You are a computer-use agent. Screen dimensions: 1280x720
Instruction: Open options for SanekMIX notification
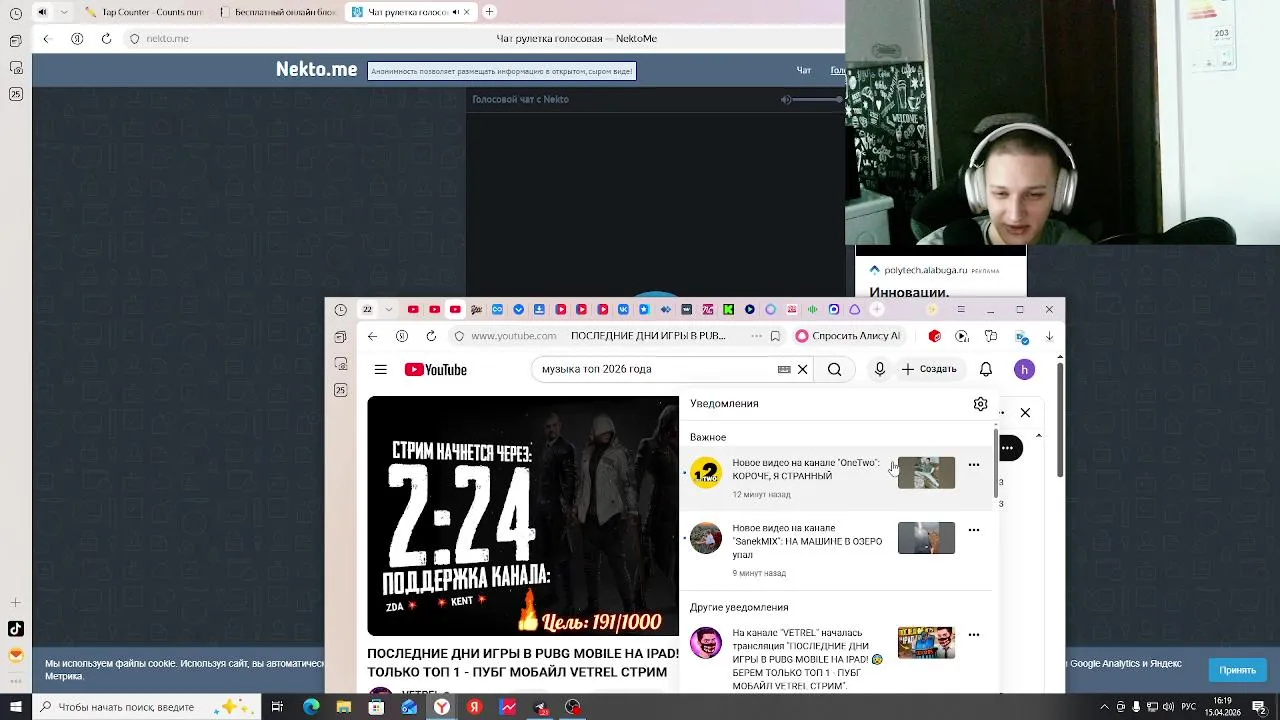click(x=974, y=530)
